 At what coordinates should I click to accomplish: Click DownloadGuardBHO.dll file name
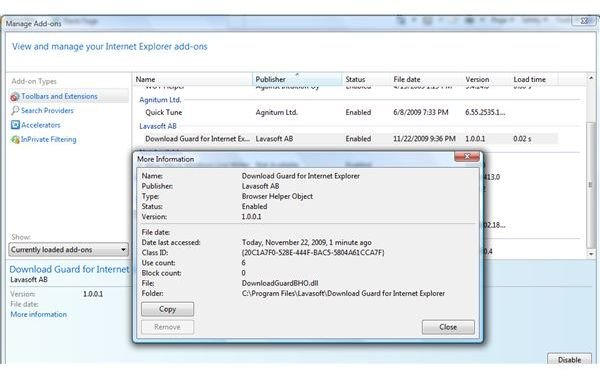click(x=280, y=284)
